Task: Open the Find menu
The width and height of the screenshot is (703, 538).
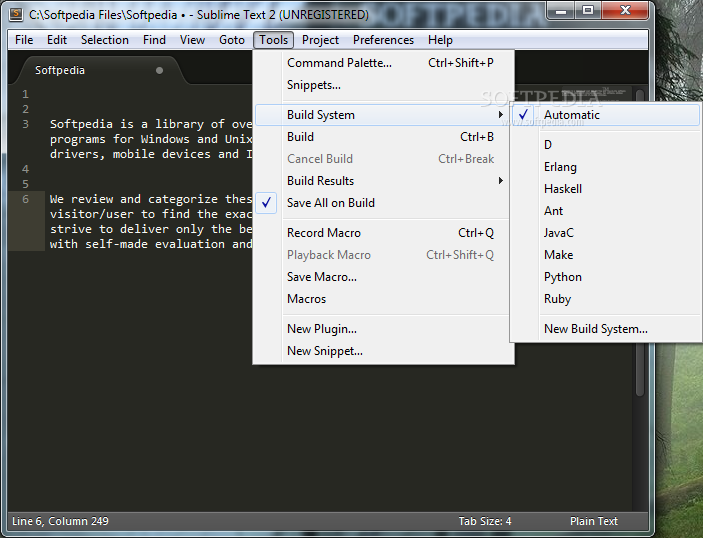Action: click(154, 40)
